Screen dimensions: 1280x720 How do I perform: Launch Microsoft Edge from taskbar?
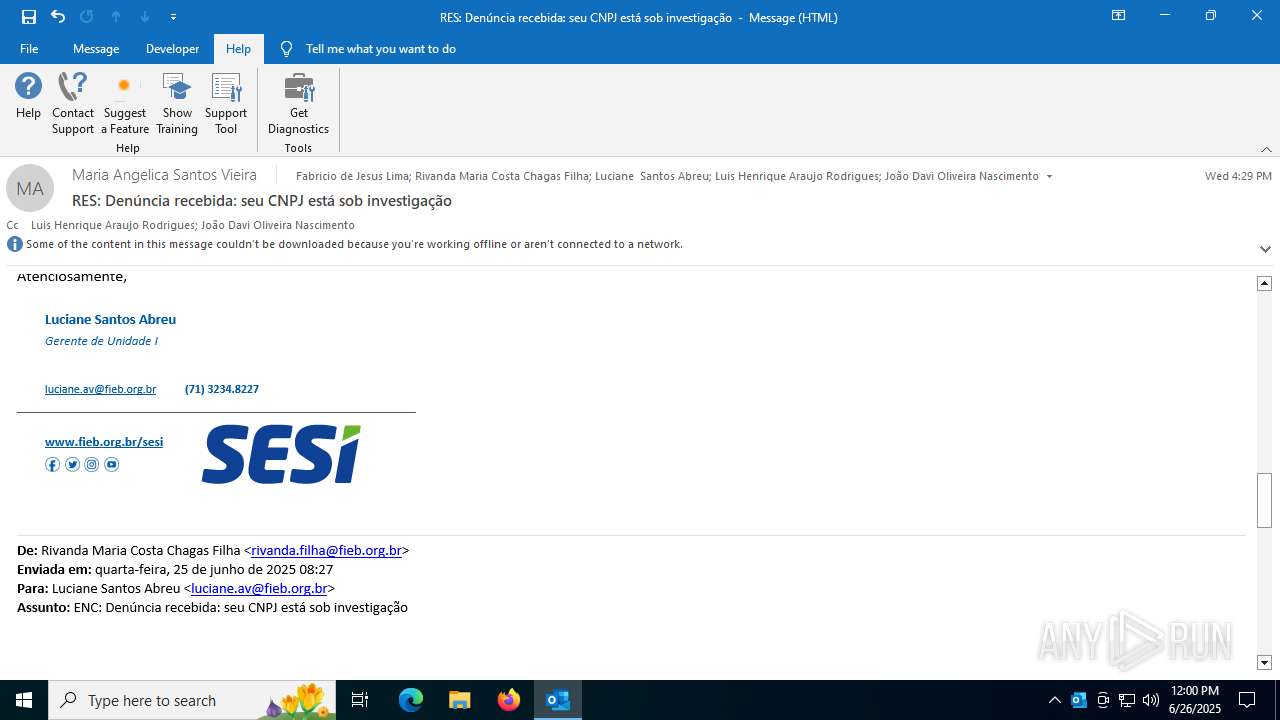[411, 700]
